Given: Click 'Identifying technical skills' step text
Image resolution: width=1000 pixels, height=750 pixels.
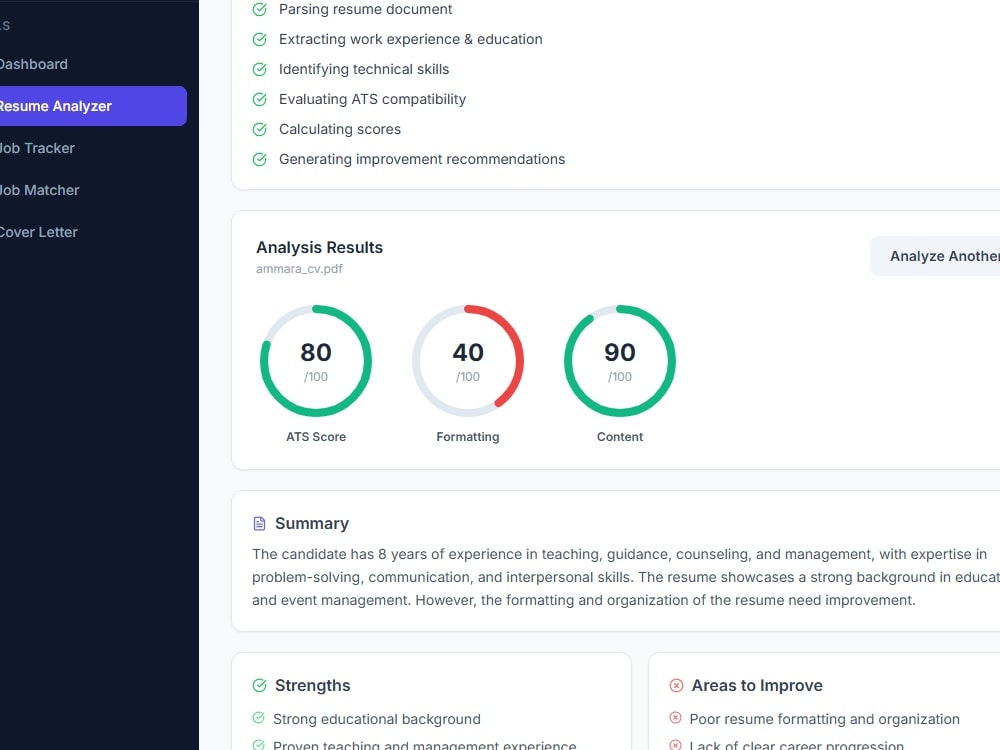Looking at the screenshot, I should 364,70.
